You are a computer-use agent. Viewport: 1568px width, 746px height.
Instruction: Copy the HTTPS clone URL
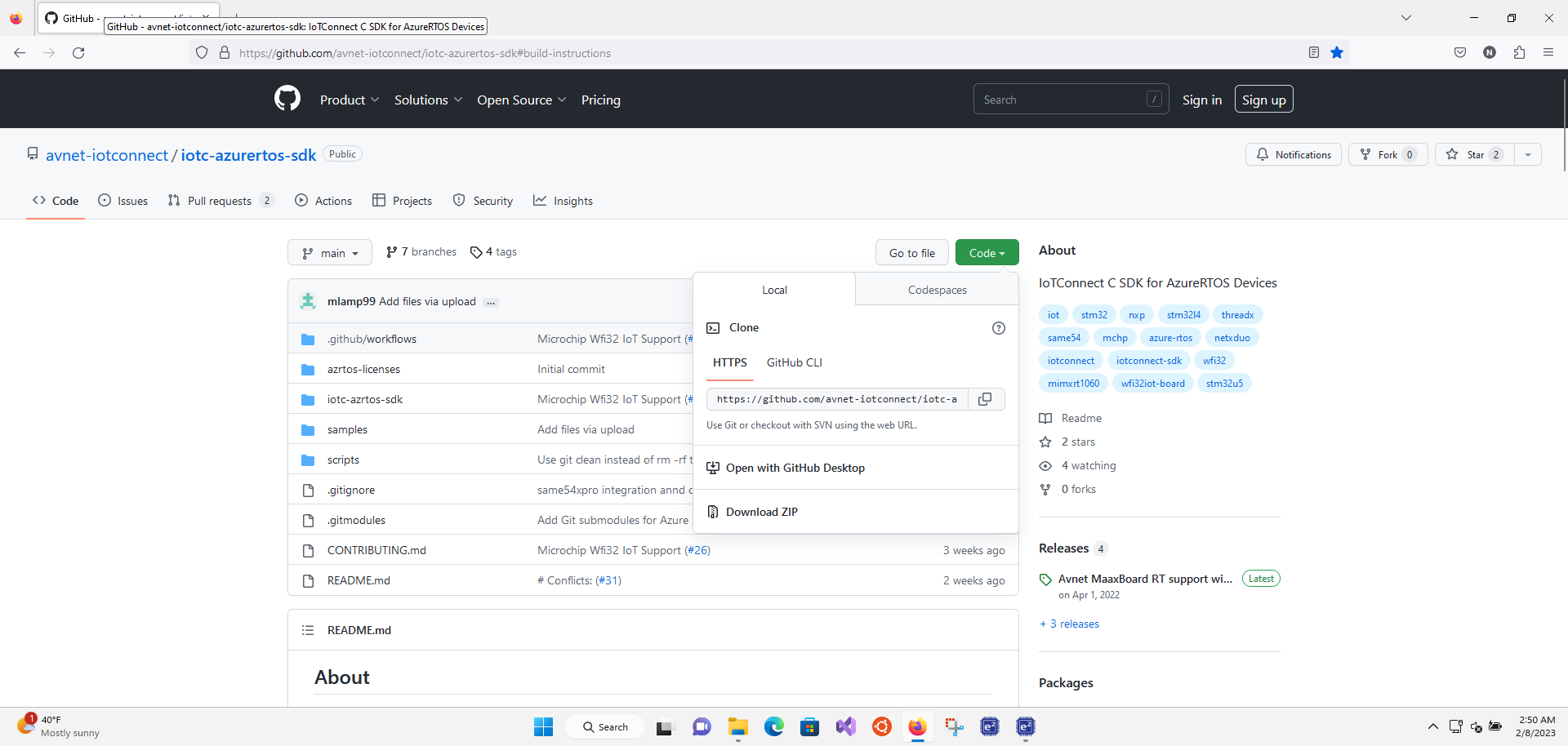(x=986, y=399)
